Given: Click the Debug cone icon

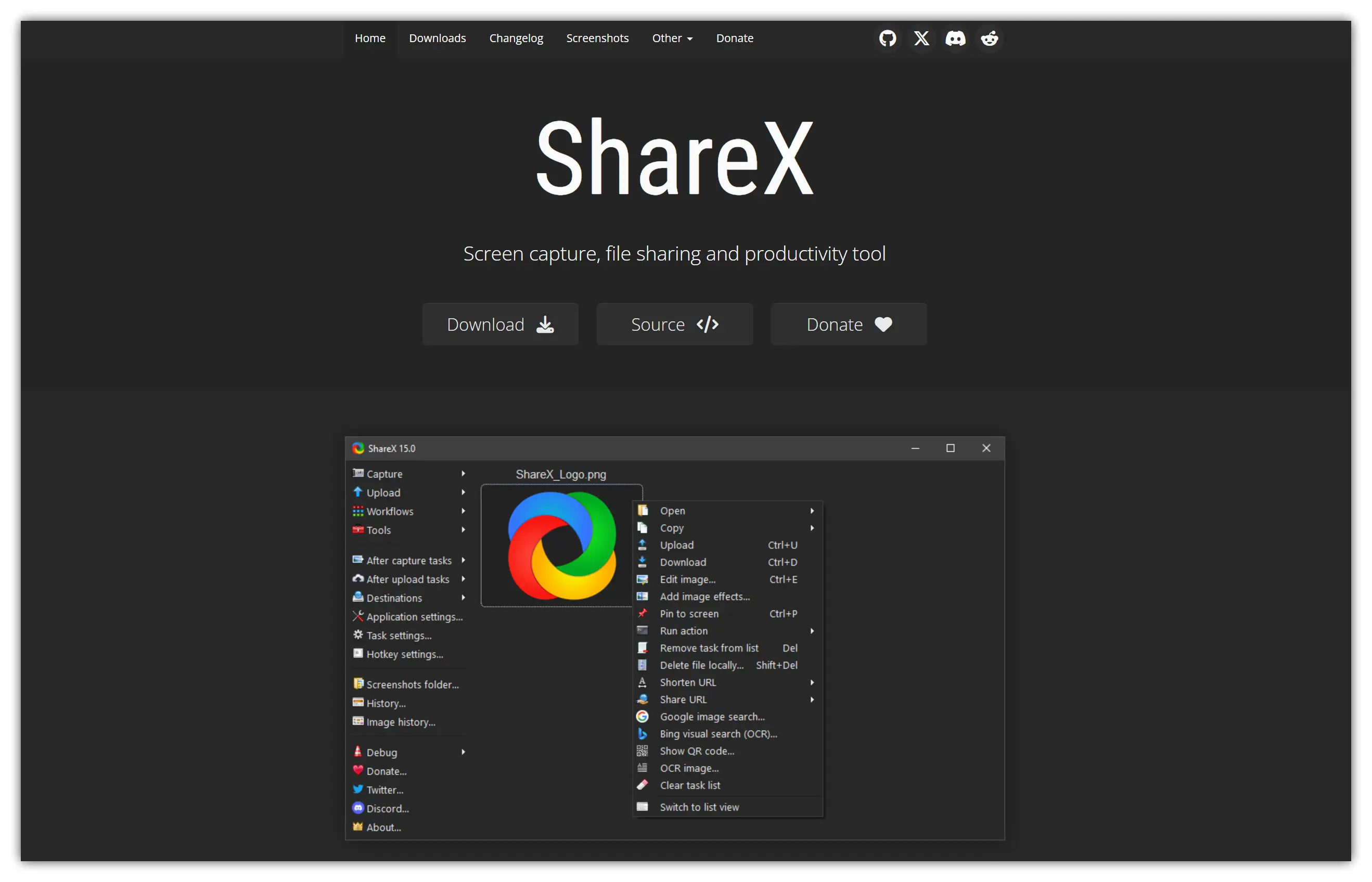Looking at the screenshot, I should [358, 751].
